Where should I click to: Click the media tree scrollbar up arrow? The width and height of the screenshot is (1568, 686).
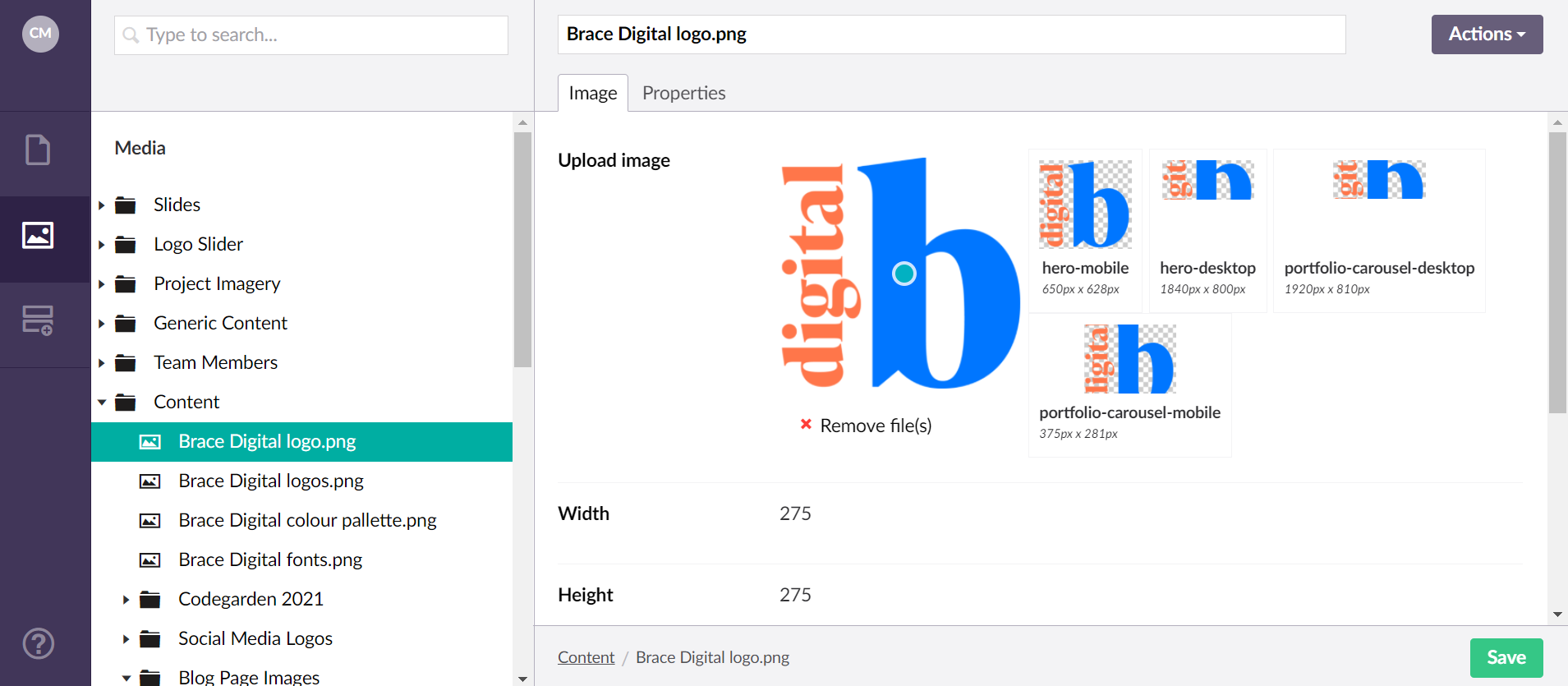522,122
